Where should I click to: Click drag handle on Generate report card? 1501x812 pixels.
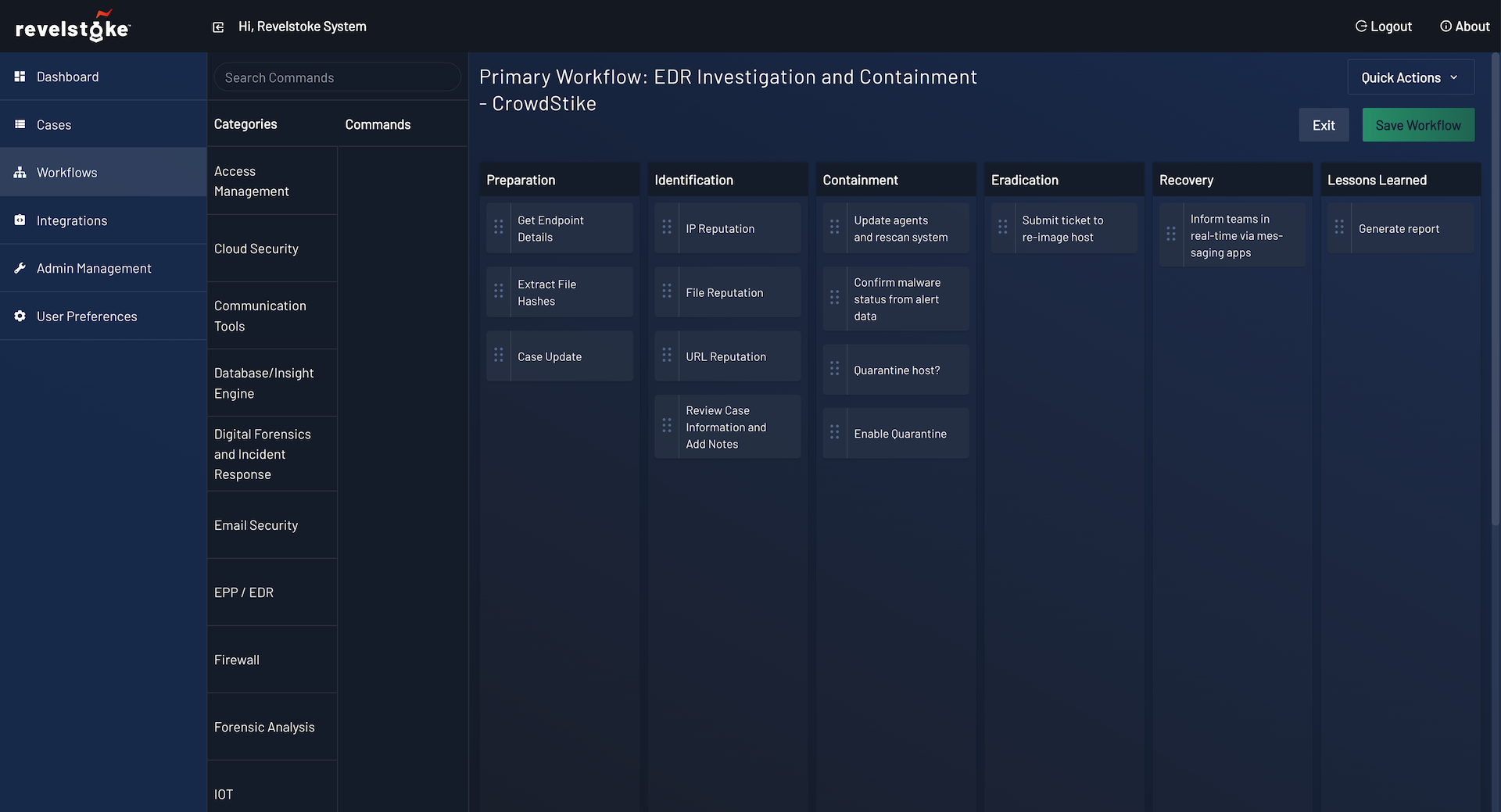point(1339,227)
